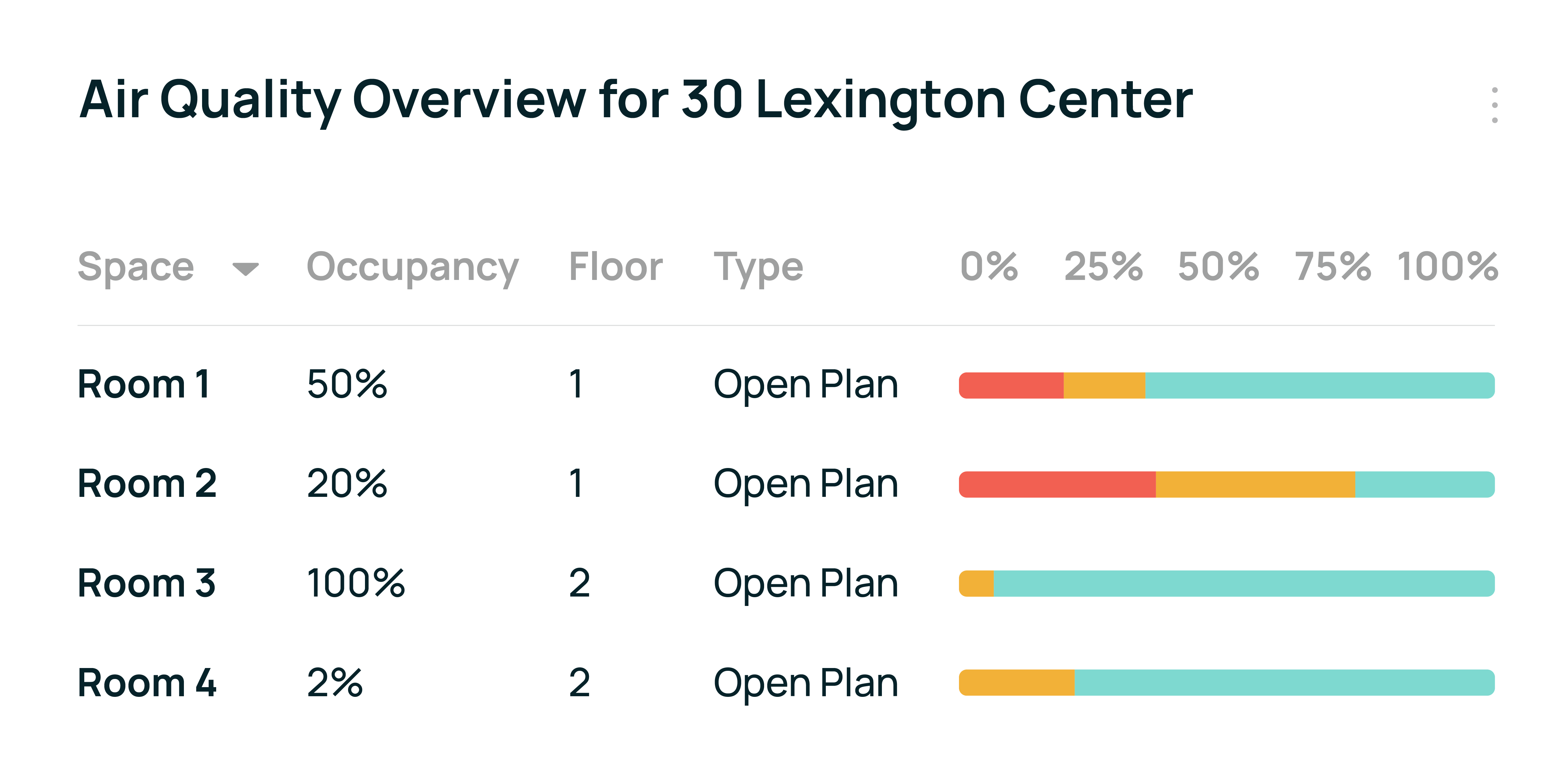Click Room 4's teal bar segment
Viewport: 1568px width, 784px height.
coord(1284,683)
